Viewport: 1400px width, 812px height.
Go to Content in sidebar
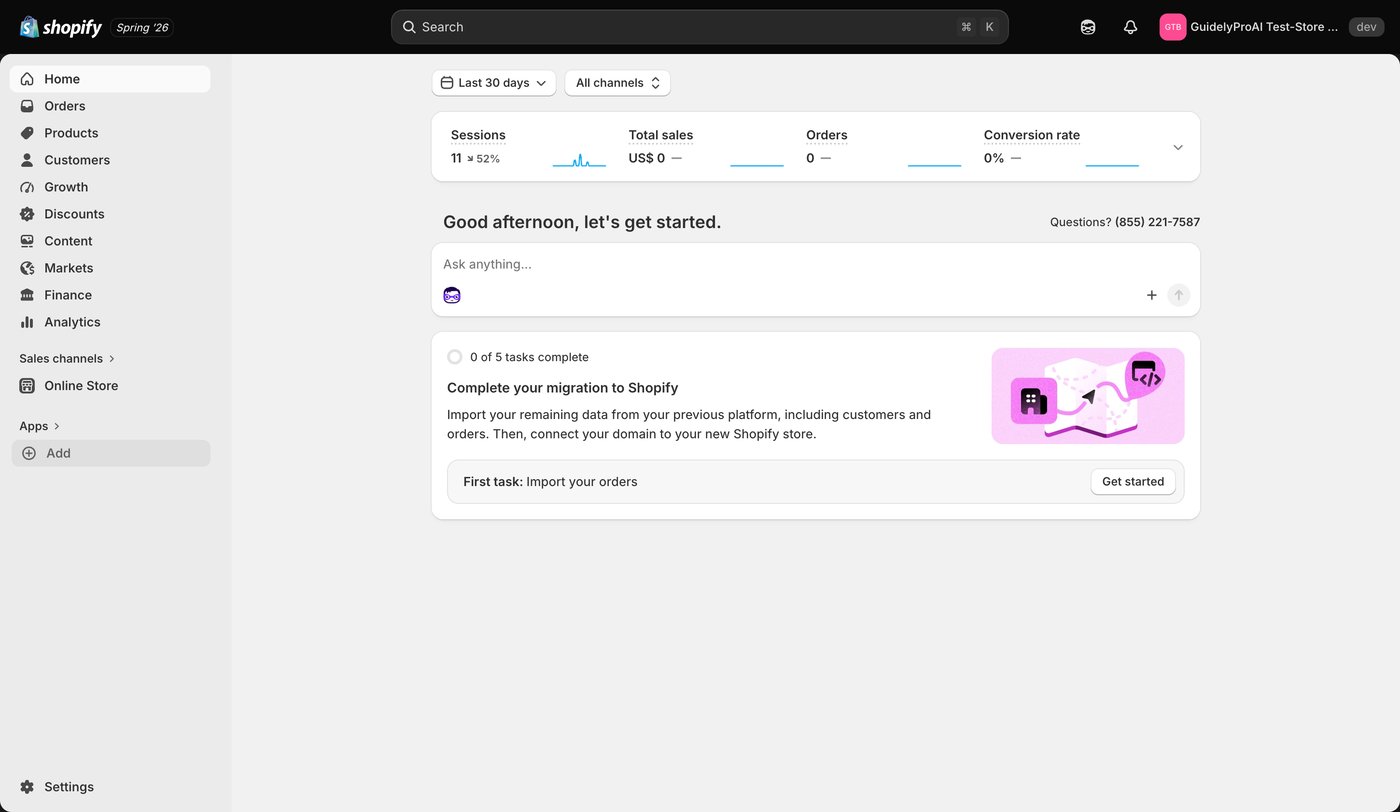point(110,241)
